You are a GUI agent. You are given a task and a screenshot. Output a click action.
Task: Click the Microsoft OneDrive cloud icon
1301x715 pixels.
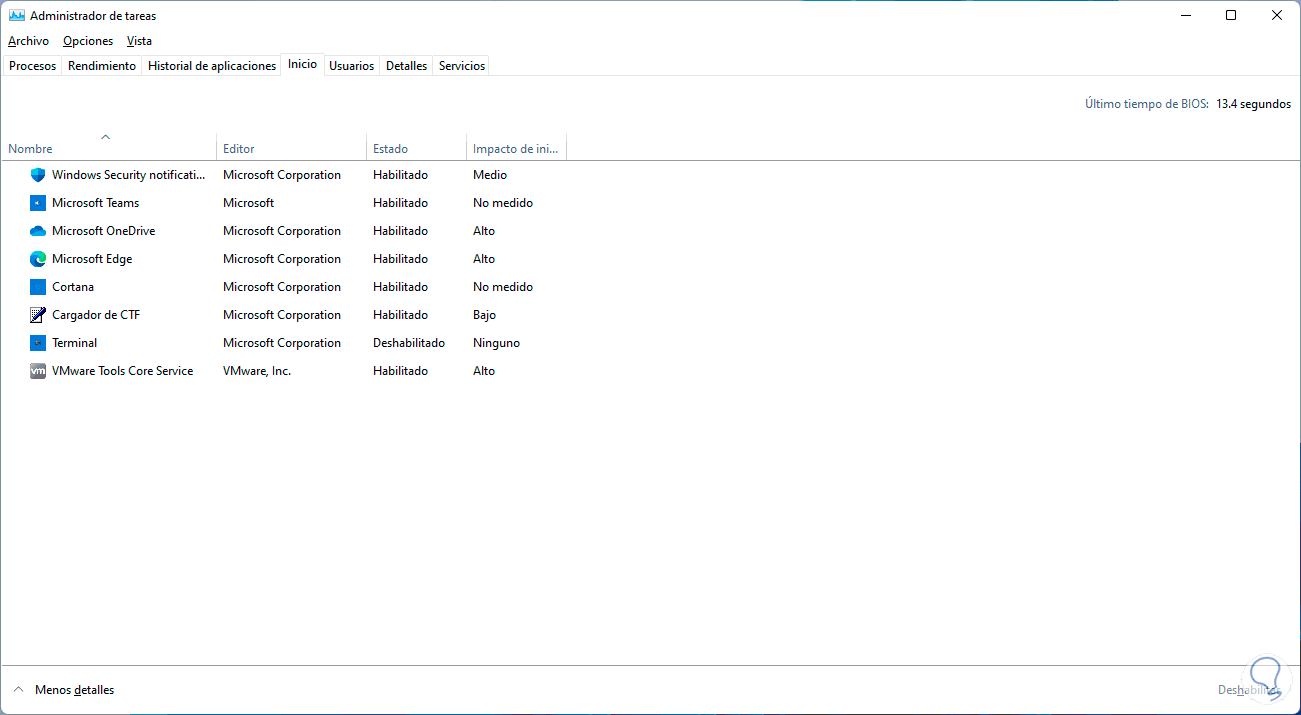coord(38,231)
